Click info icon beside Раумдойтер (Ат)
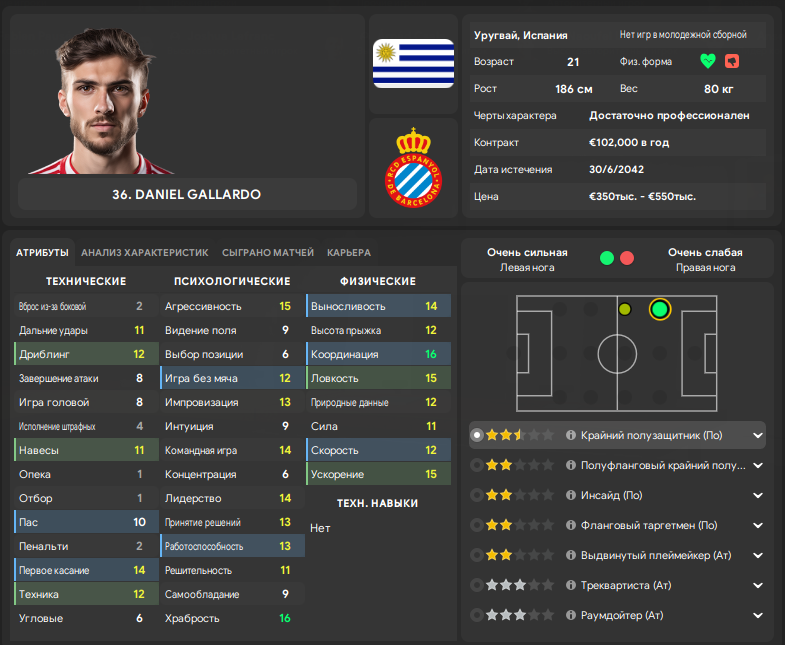Screen dimensions: 785x645 (x=570, y=615)
